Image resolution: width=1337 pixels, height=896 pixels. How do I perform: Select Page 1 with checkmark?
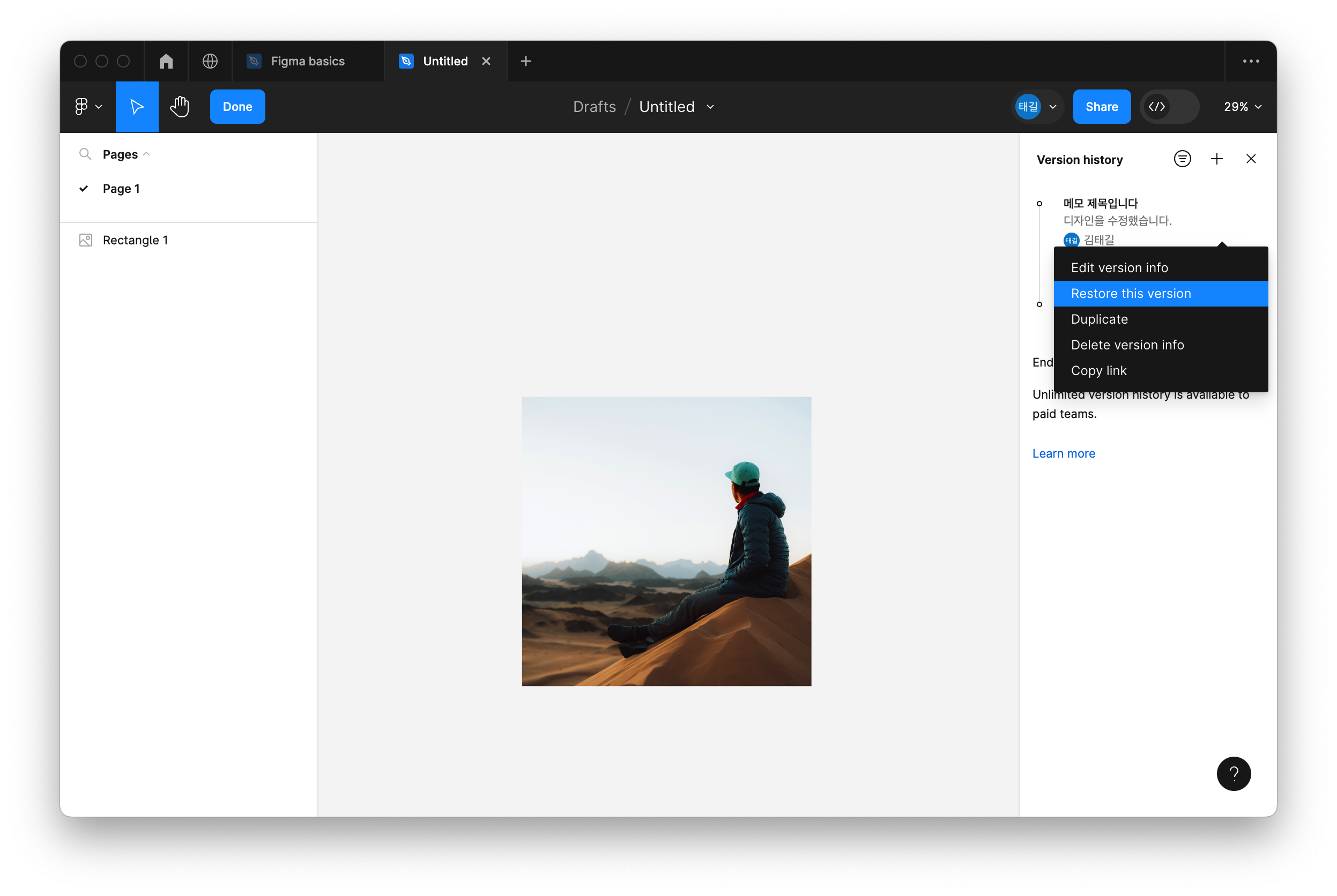(x=121, y=189)
